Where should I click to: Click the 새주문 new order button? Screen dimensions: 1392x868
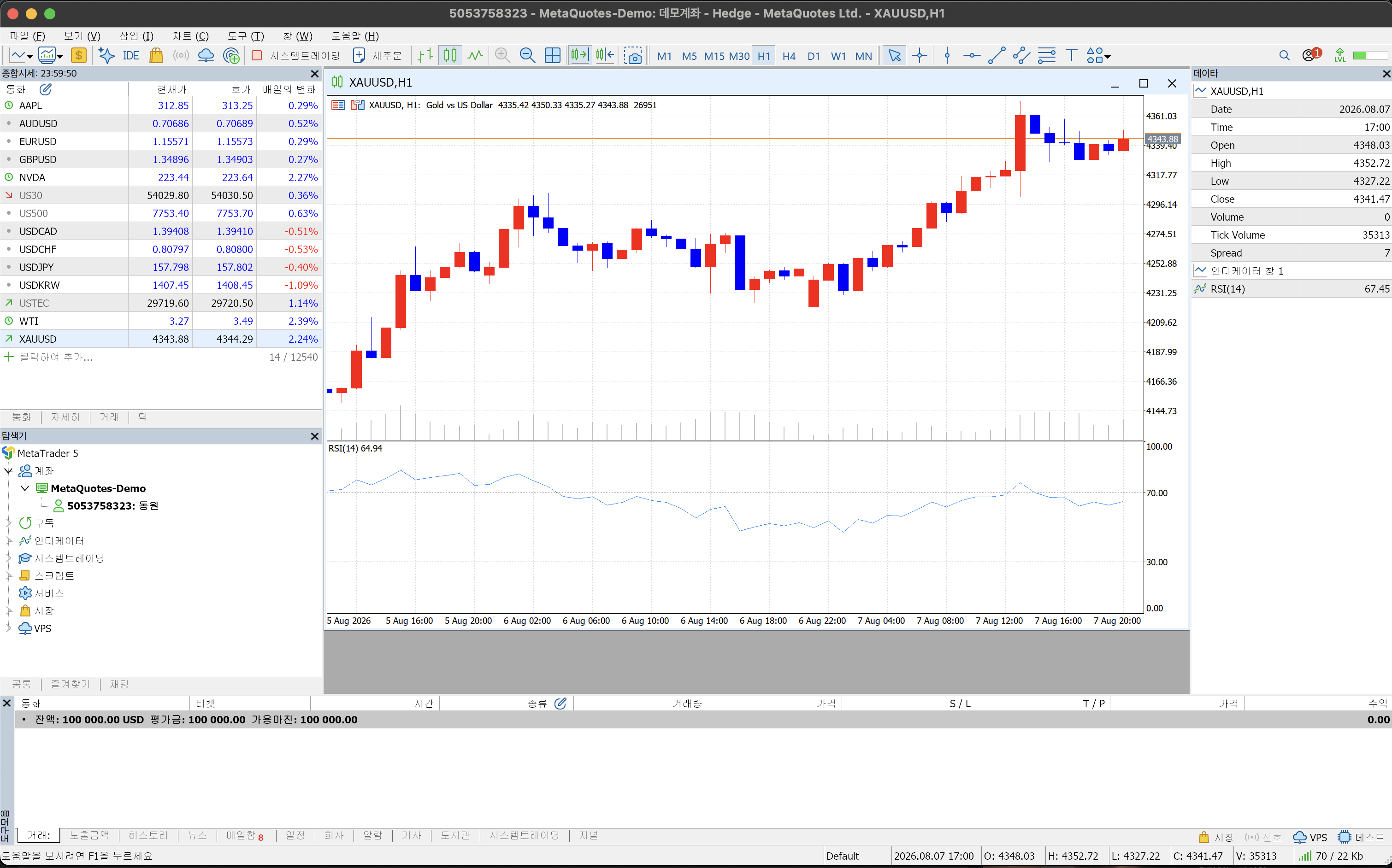(377, 56)
